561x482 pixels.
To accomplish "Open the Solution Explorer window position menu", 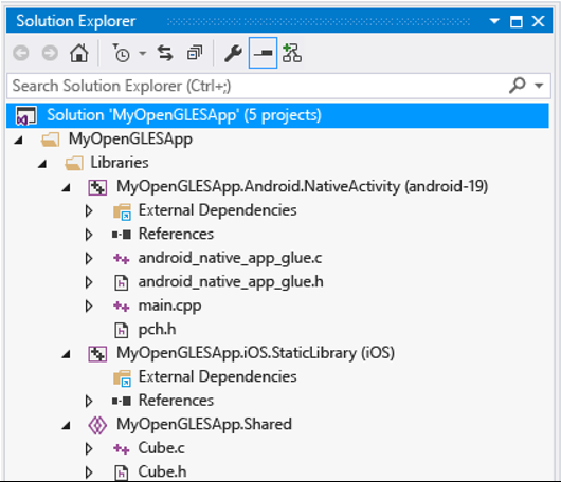I will pyautogui.click(x=494, y=21).
